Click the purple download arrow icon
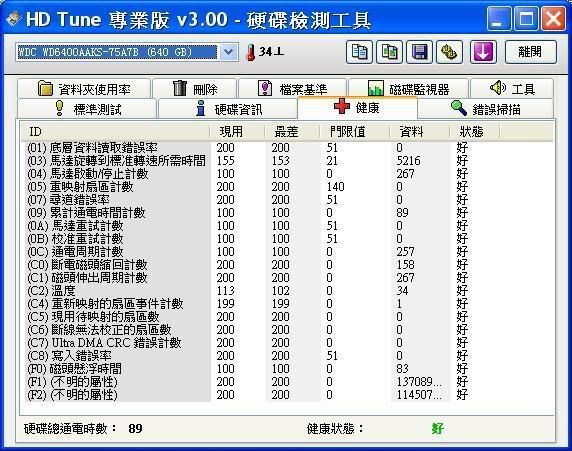572x451 pixels. 483,52
